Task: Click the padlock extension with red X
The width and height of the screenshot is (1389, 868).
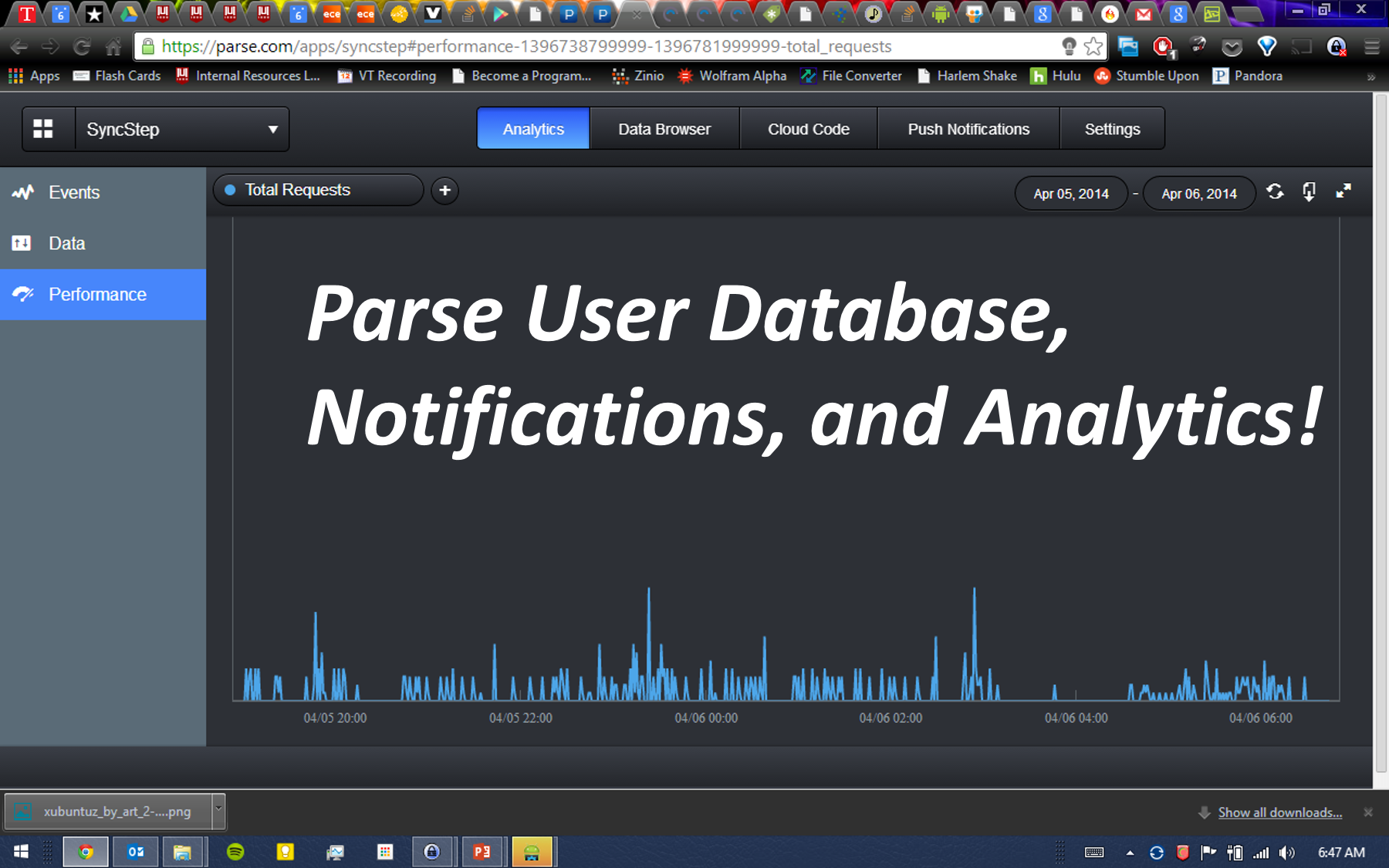Action: (1337, 47)
